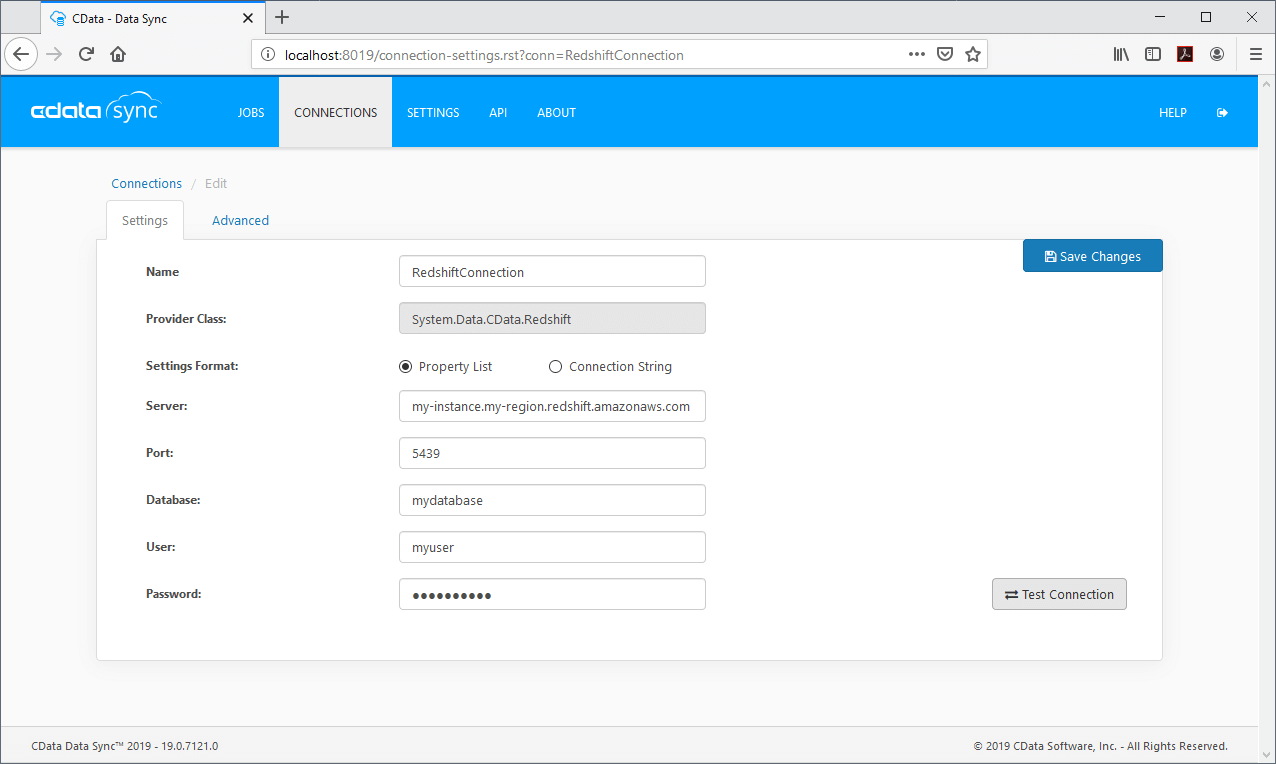Select the CData - Data Sync browser tab
Viewport: 1276px width, 764px height.
[x=153, y=18]
